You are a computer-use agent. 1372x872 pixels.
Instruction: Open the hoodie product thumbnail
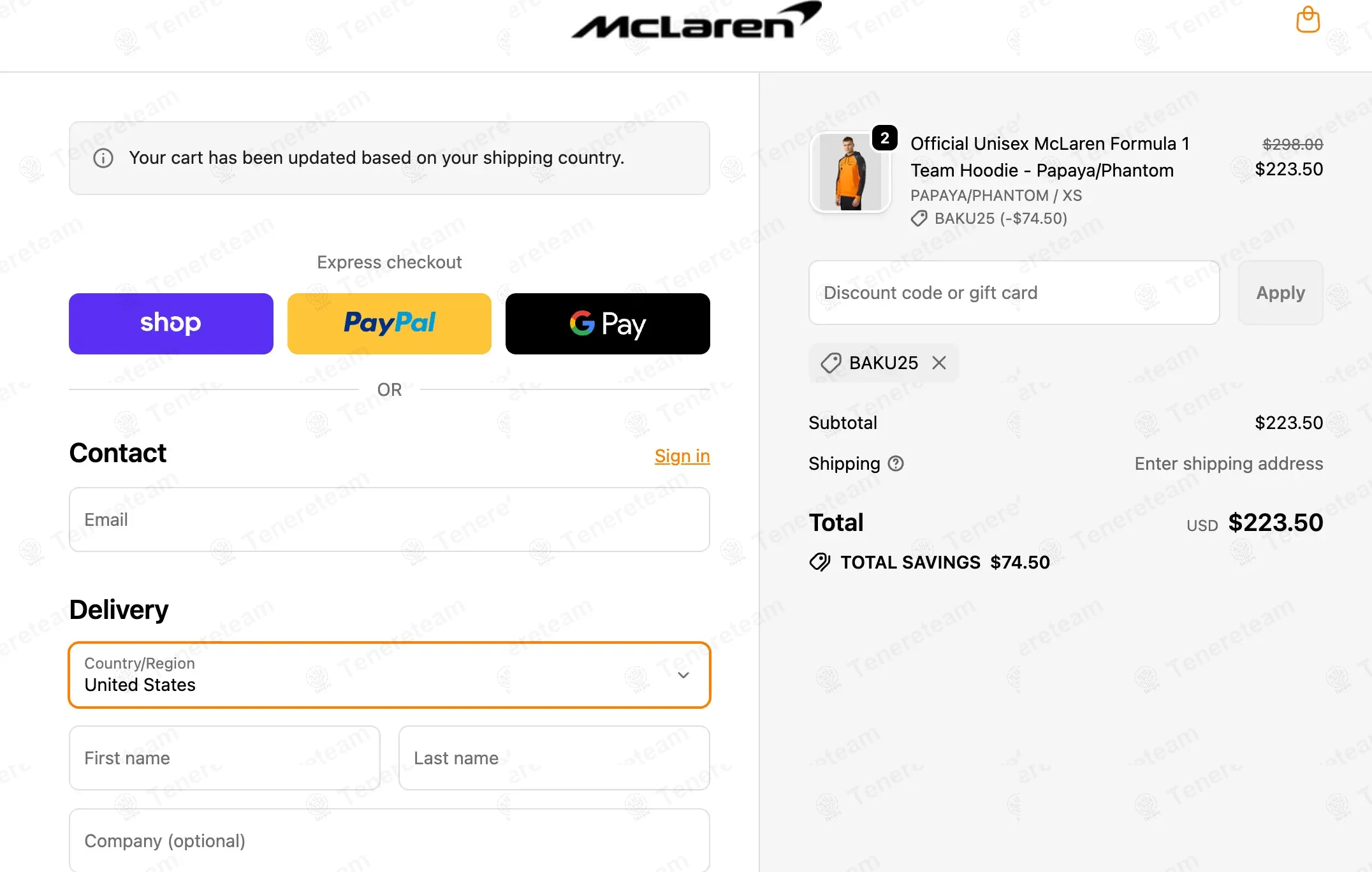pos(849,173)
